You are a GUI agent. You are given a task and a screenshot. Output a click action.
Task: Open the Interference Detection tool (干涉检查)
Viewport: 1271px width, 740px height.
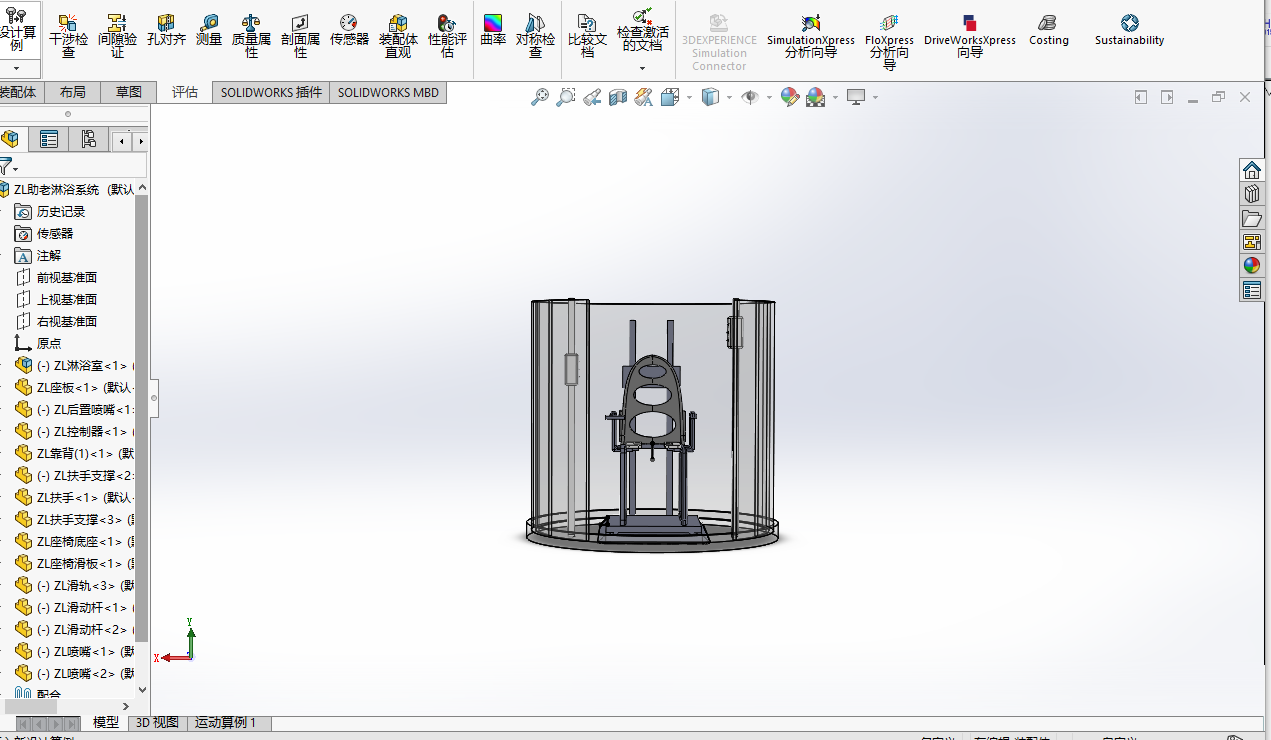point(69,36)
